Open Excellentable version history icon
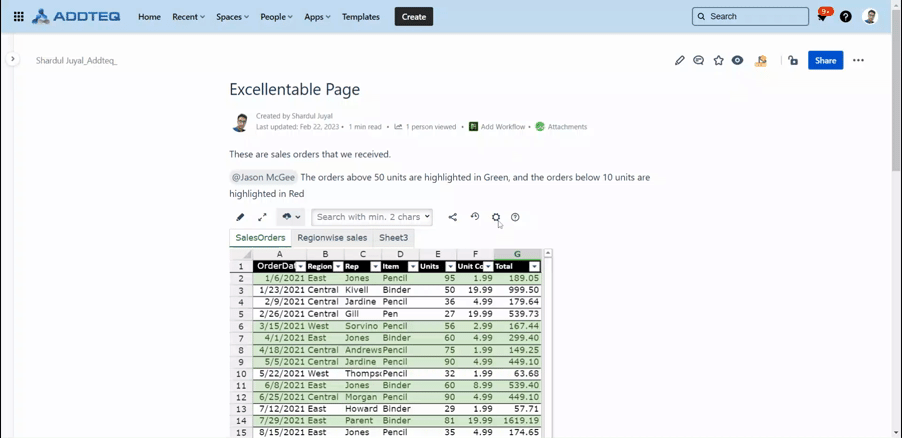 tap(475, 216)
